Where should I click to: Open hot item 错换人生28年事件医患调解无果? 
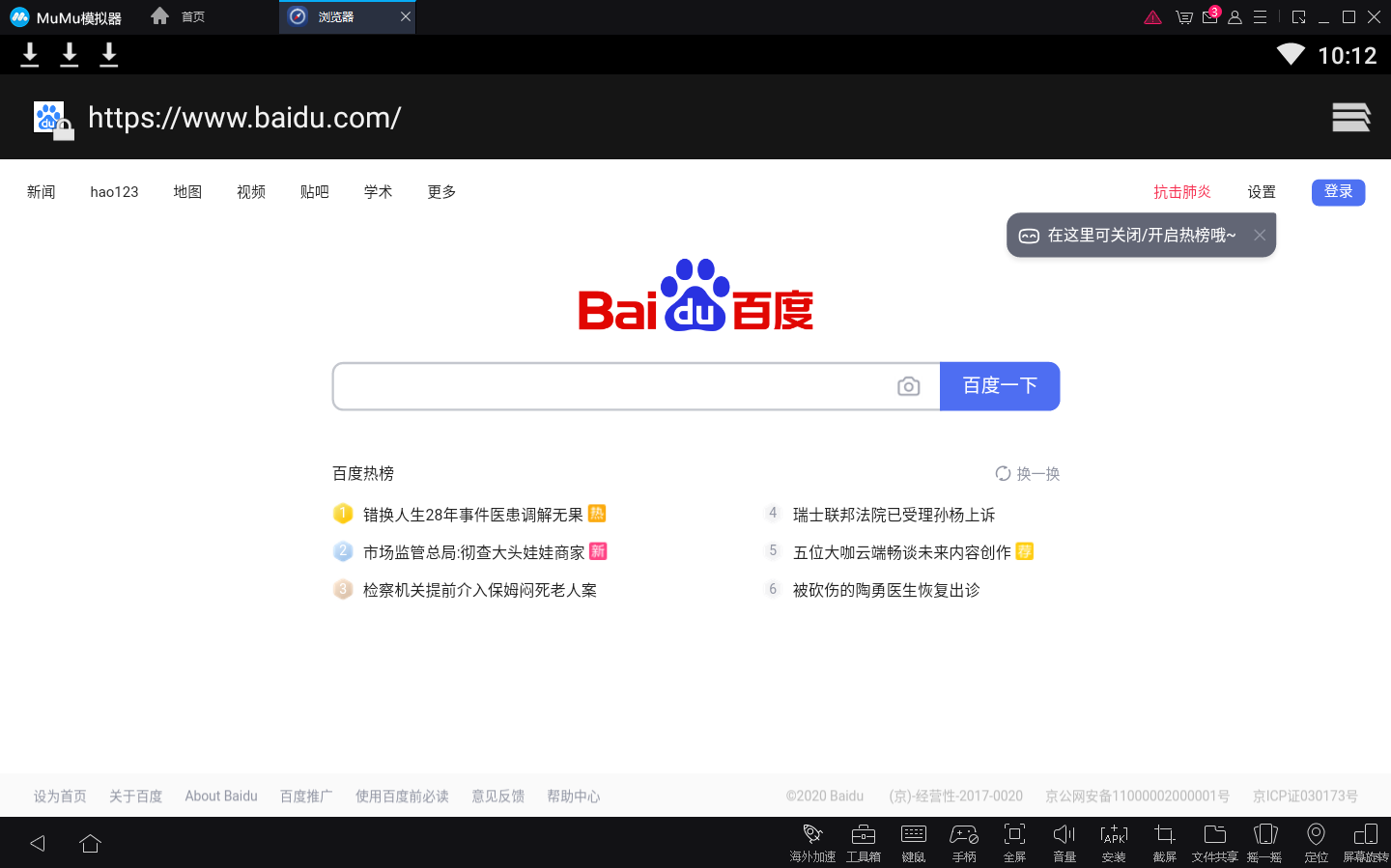[473, 515]
